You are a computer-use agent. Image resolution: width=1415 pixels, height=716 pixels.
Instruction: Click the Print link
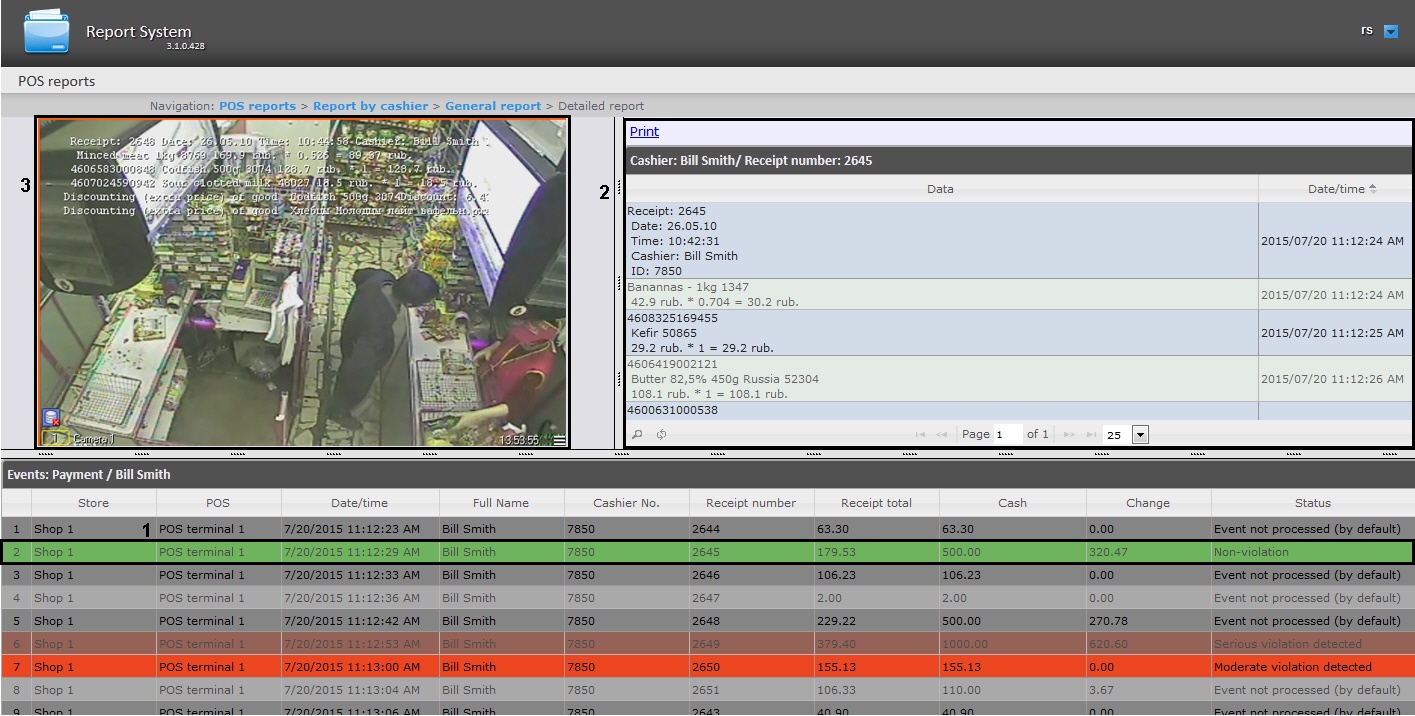click(x=644, y=132)
